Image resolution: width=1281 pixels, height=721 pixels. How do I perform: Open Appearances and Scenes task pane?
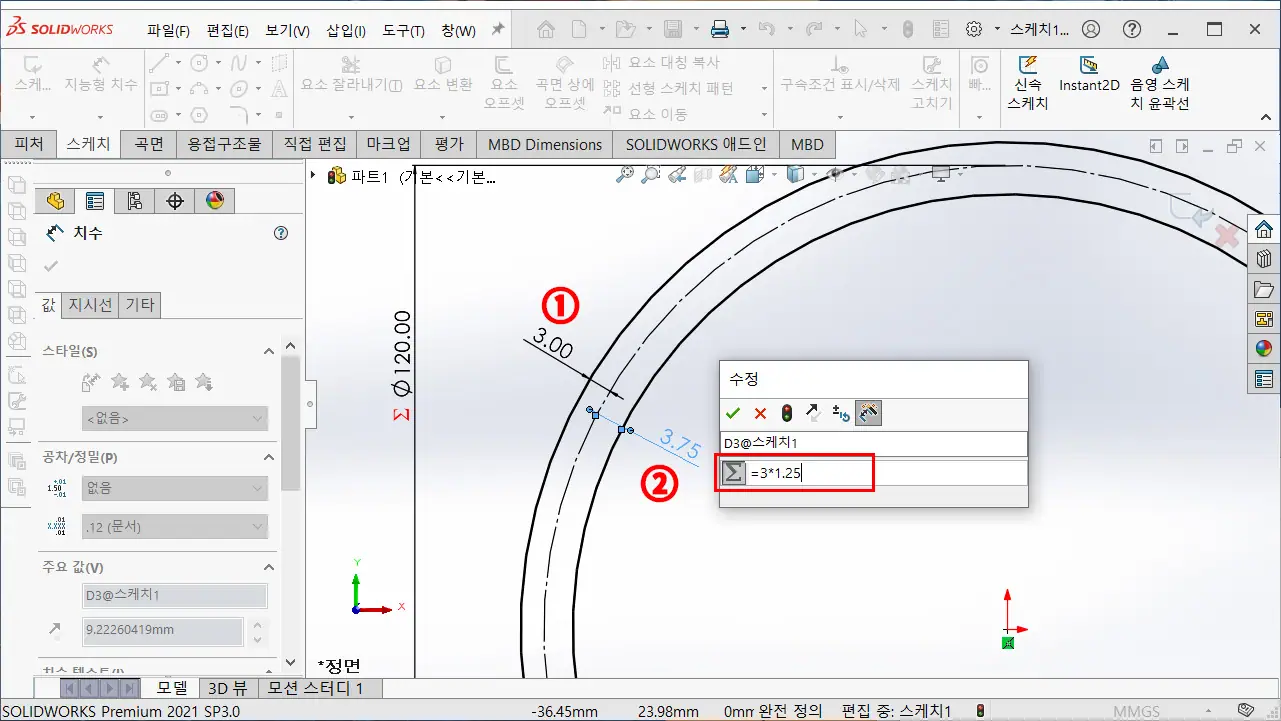coord(1264,349)
